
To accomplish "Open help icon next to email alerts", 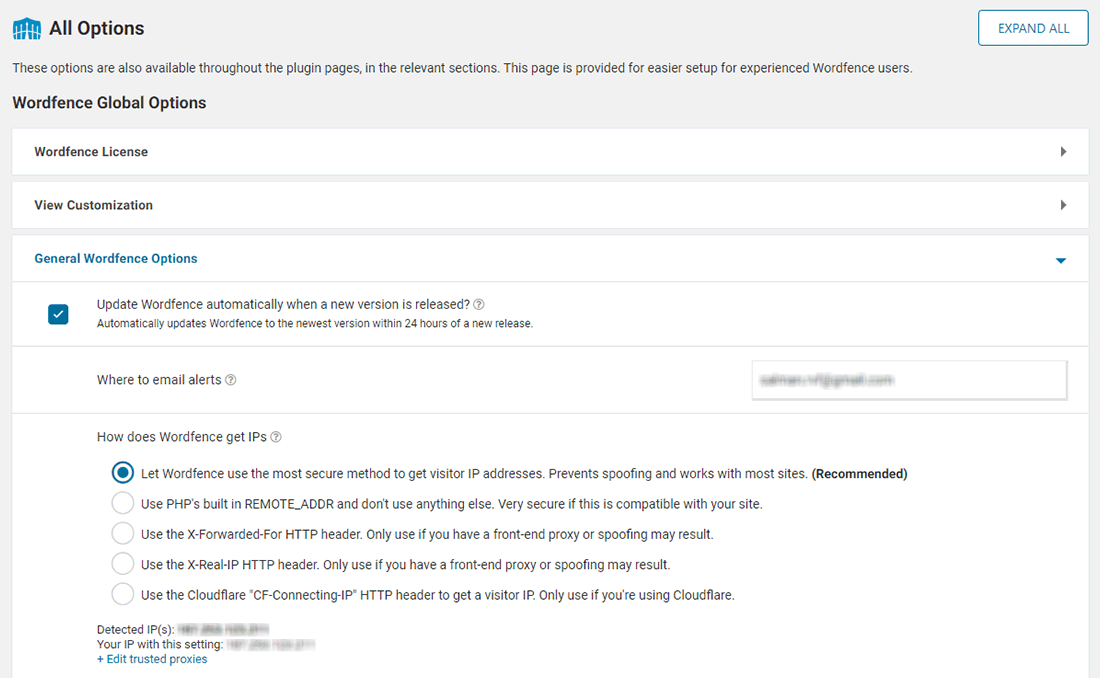I will pyautogui.click(x=231, y=380).
